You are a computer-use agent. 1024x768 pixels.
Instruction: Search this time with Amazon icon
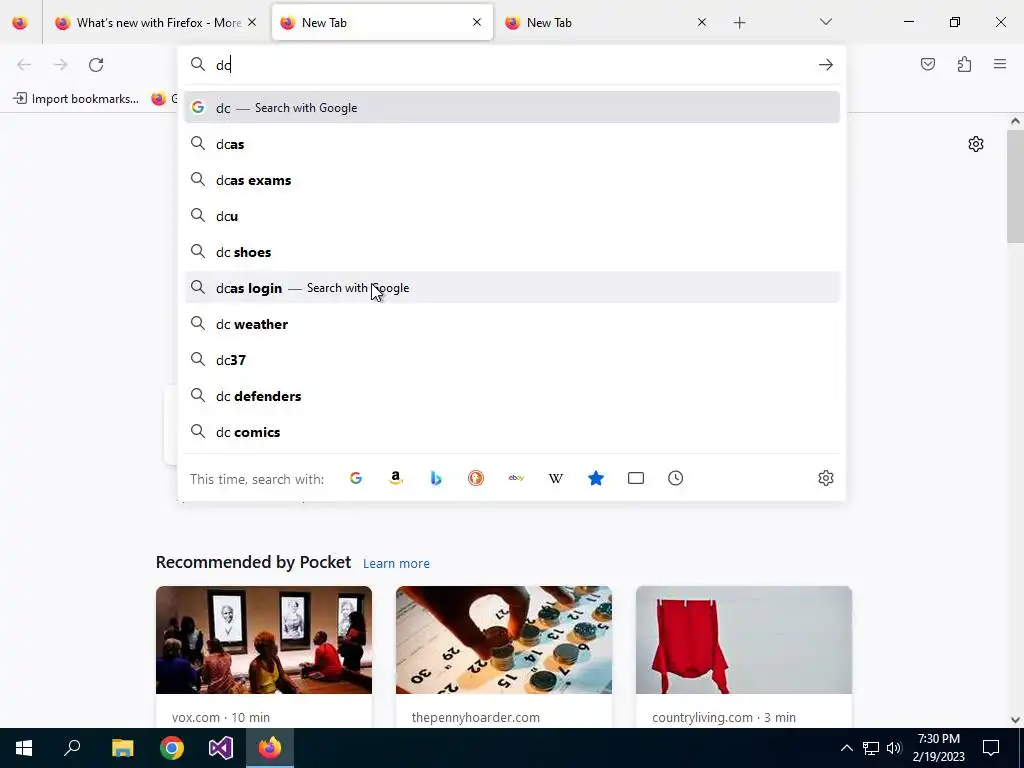point(396,478)
